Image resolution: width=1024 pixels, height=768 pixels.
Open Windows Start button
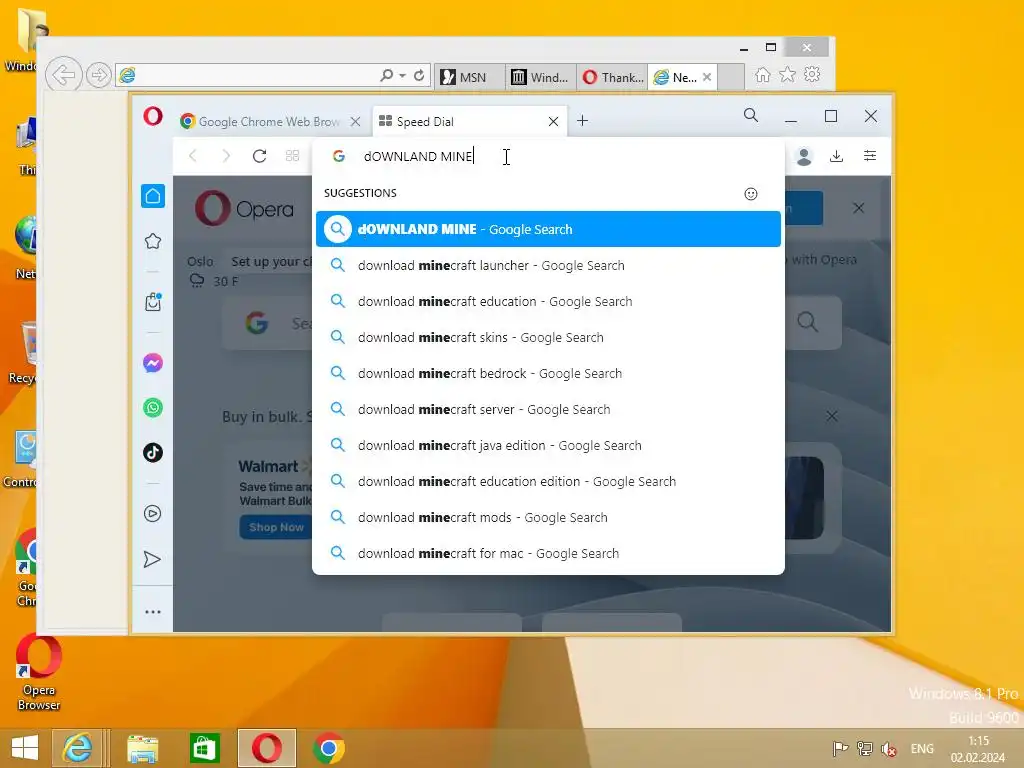pos(25,748)
